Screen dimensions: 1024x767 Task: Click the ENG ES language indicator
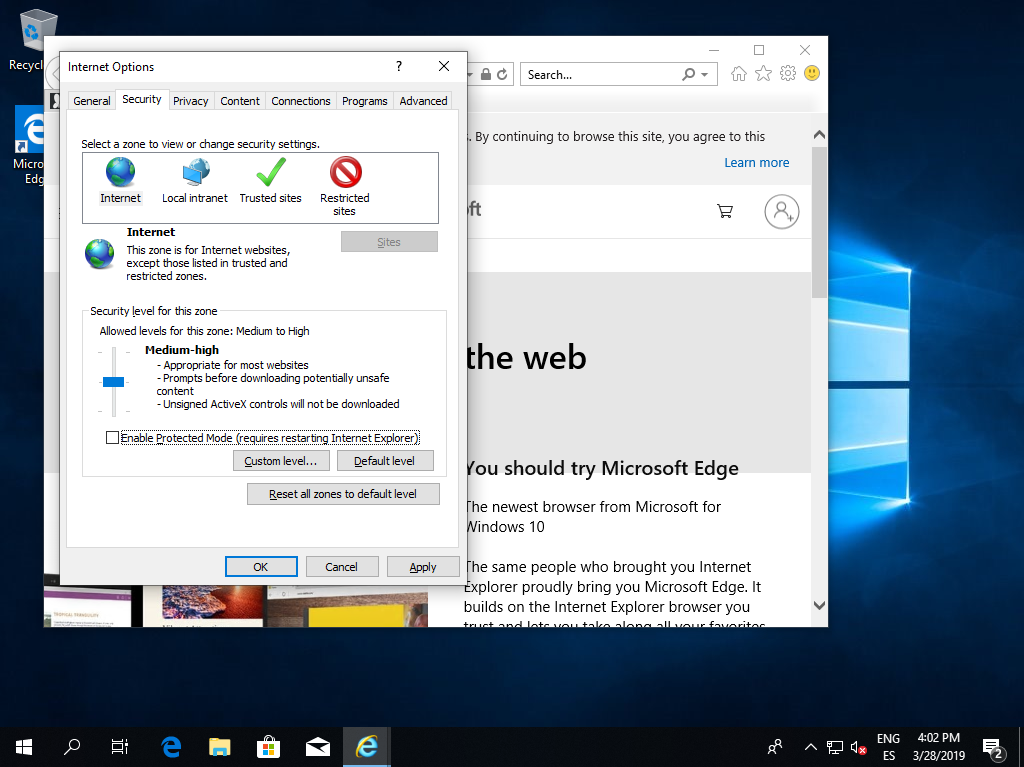coord(888,747)
